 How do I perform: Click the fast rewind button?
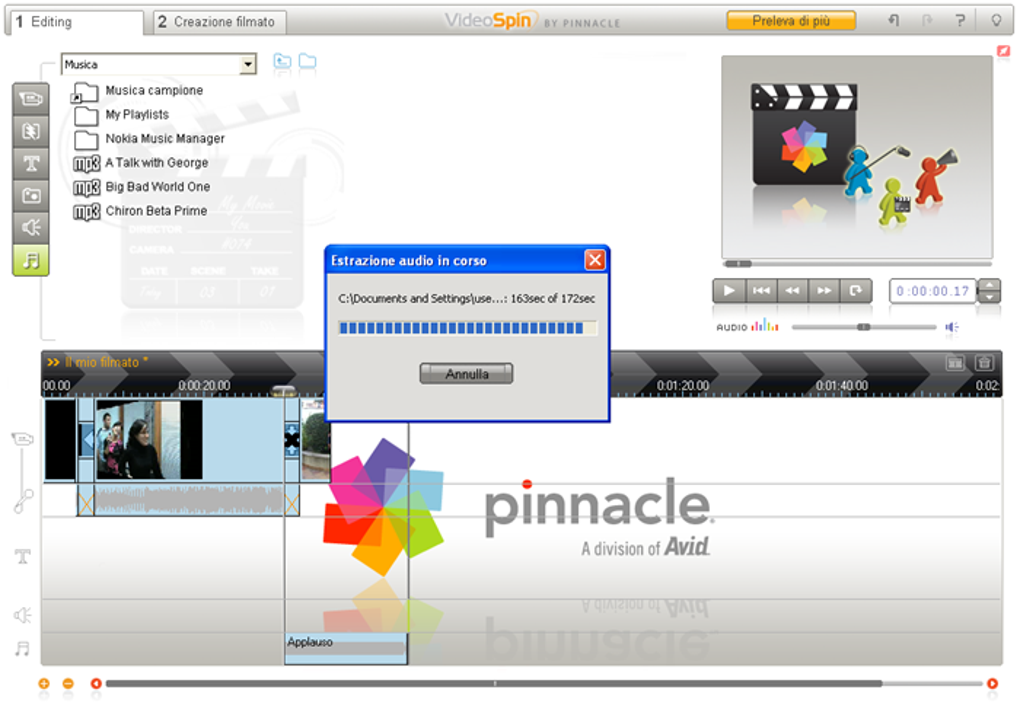click(792, 291)
